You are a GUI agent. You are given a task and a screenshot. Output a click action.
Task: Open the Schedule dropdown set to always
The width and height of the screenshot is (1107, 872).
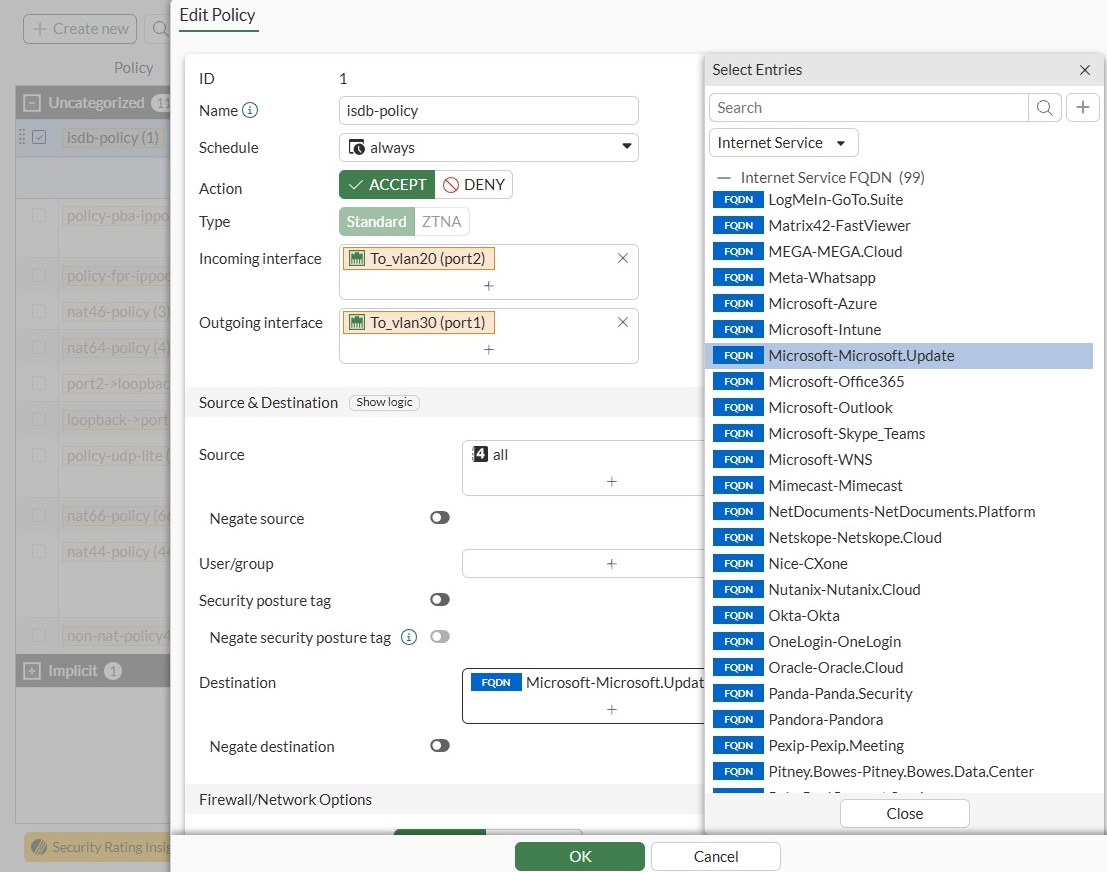point(488,147)
